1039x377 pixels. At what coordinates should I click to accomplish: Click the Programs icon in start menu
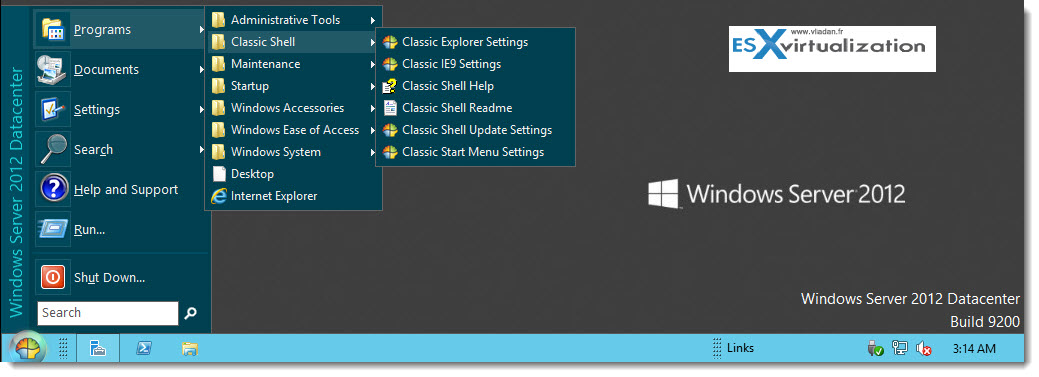coord(52,29)
